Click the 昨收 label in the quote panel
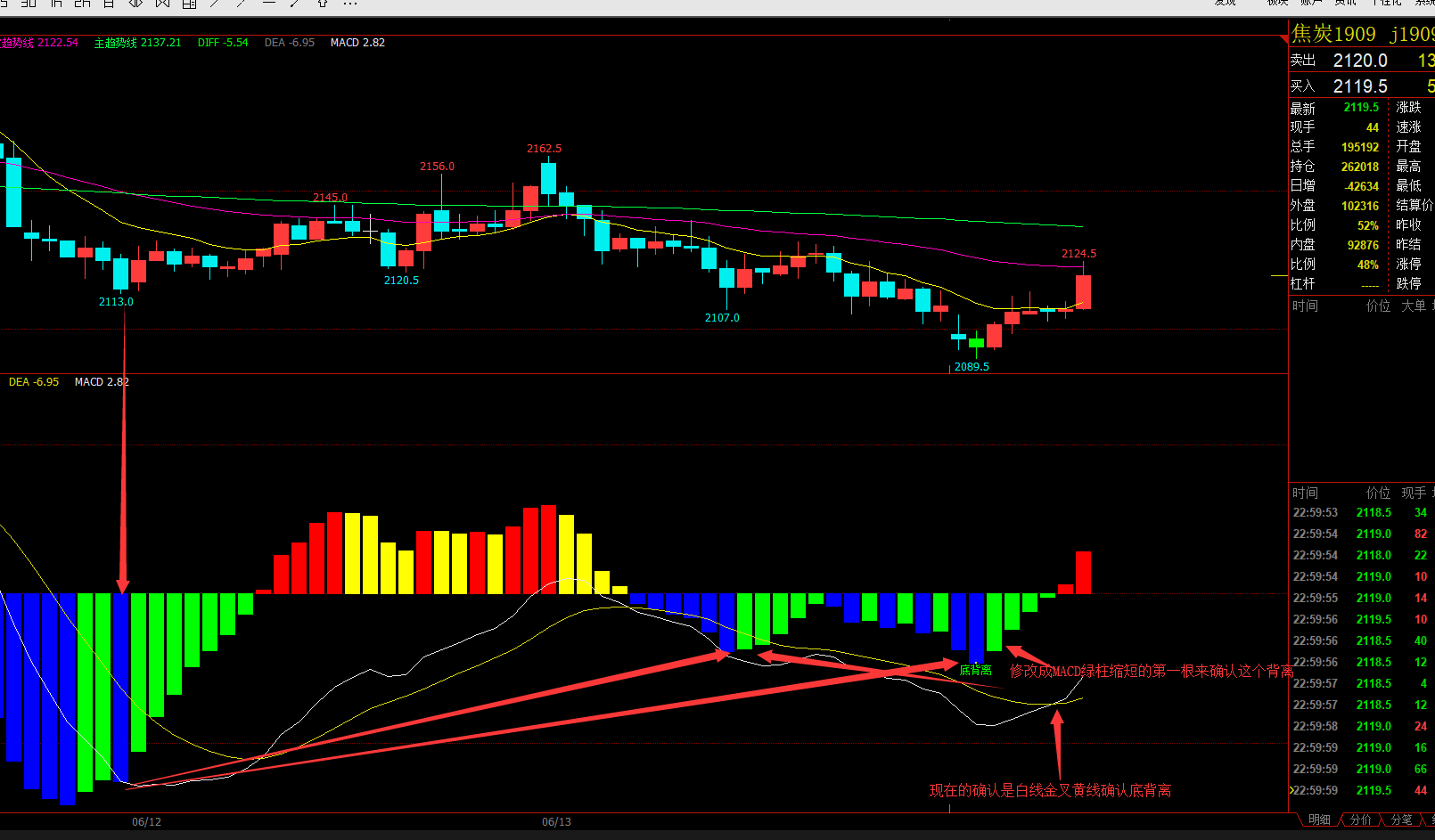Screen dimensions: 1435x840 1408,225
